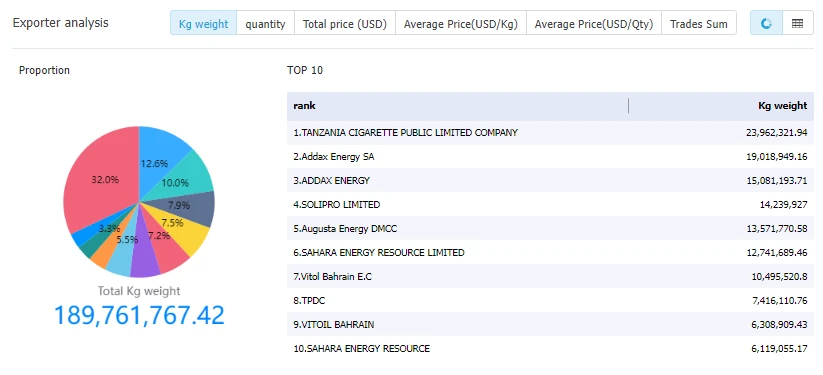The image size is (823, 375).
Task: Click the Proportion label
Action: click(x=44, y=70)
